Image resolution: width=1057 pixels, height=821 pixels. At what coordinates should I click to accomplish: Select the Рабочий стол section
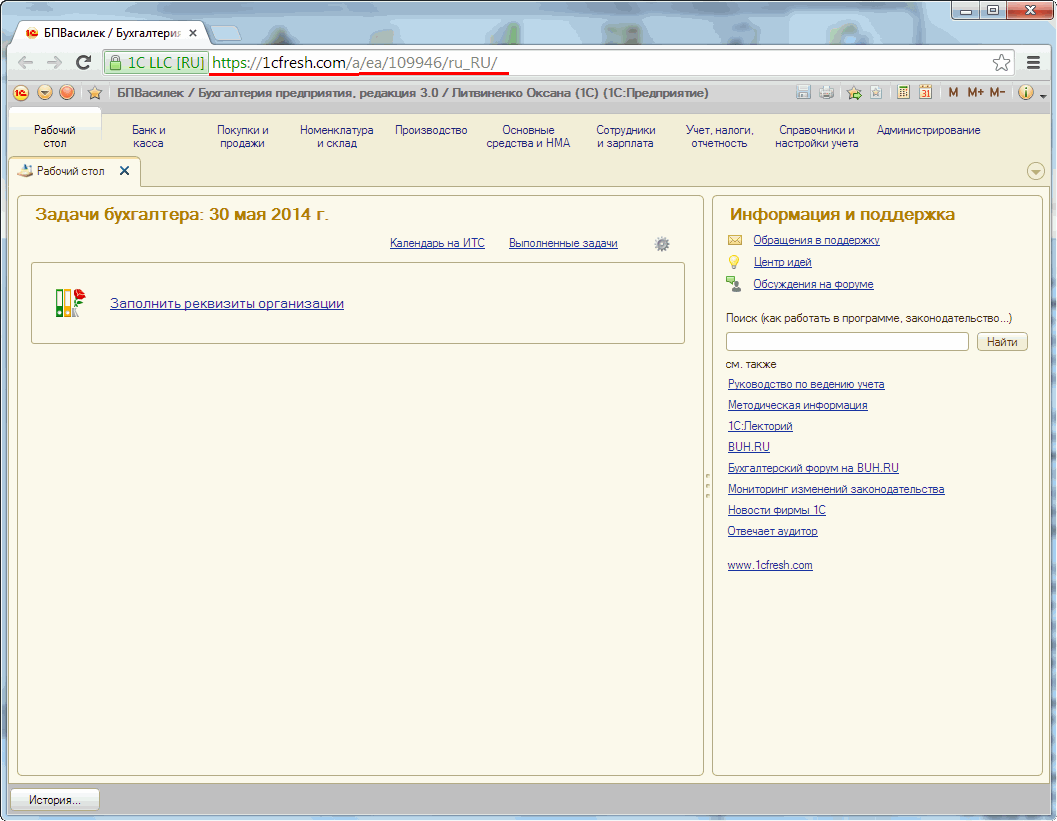tap(55, 136)
